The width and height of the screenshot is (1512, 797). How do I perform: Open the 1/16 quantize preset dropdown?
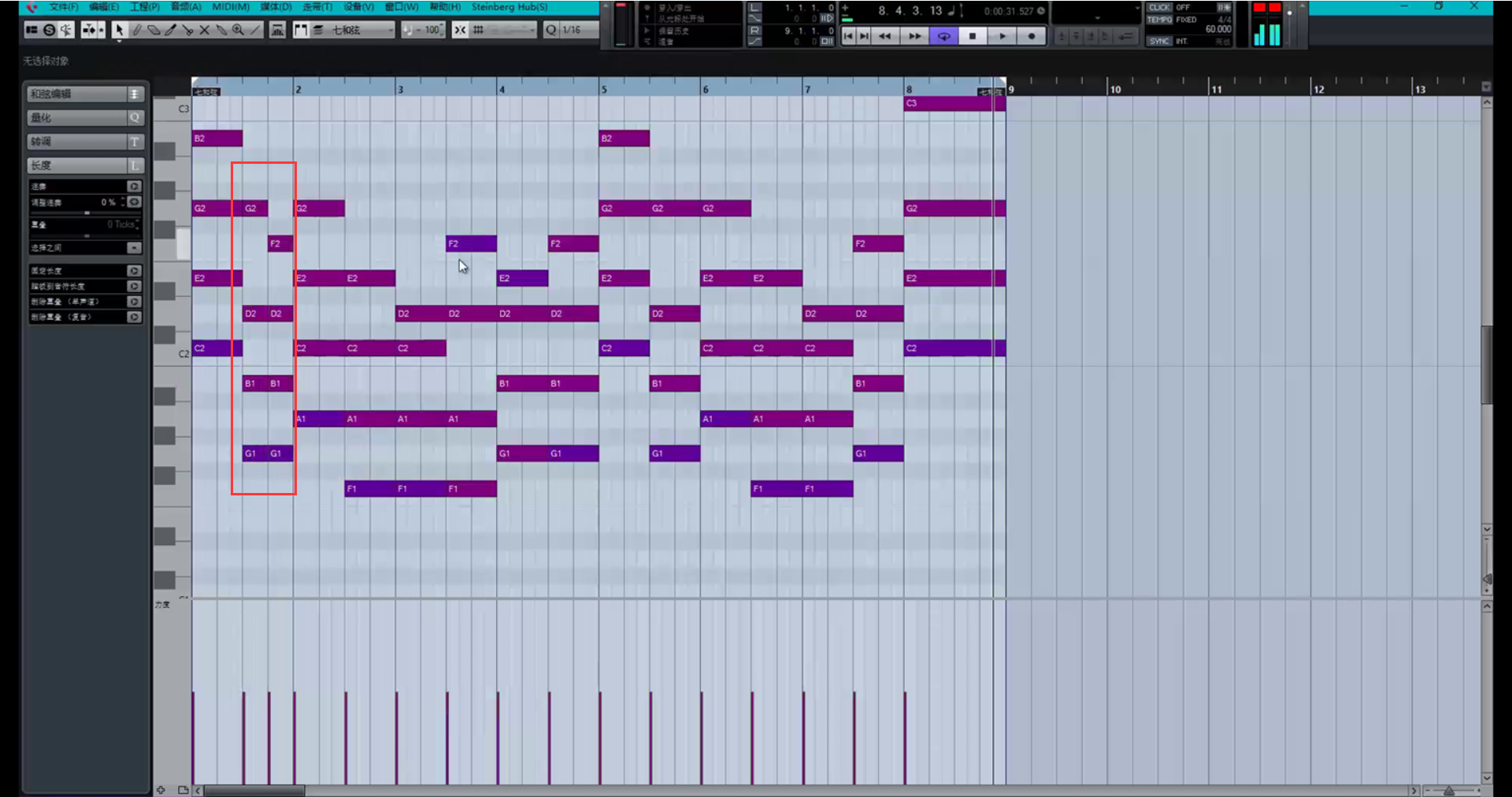tap(580, 30)
